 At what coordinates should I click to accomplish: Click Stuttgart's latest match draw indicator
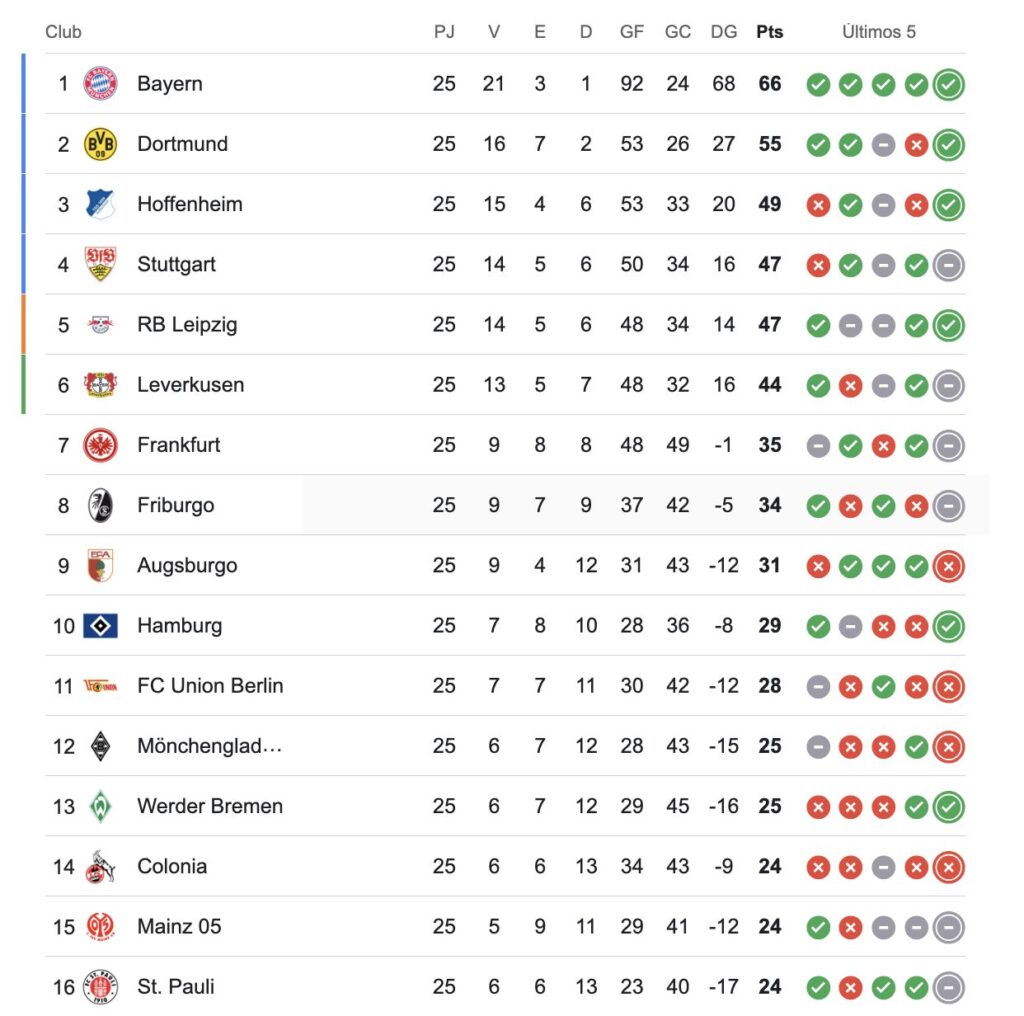point(948,265)
